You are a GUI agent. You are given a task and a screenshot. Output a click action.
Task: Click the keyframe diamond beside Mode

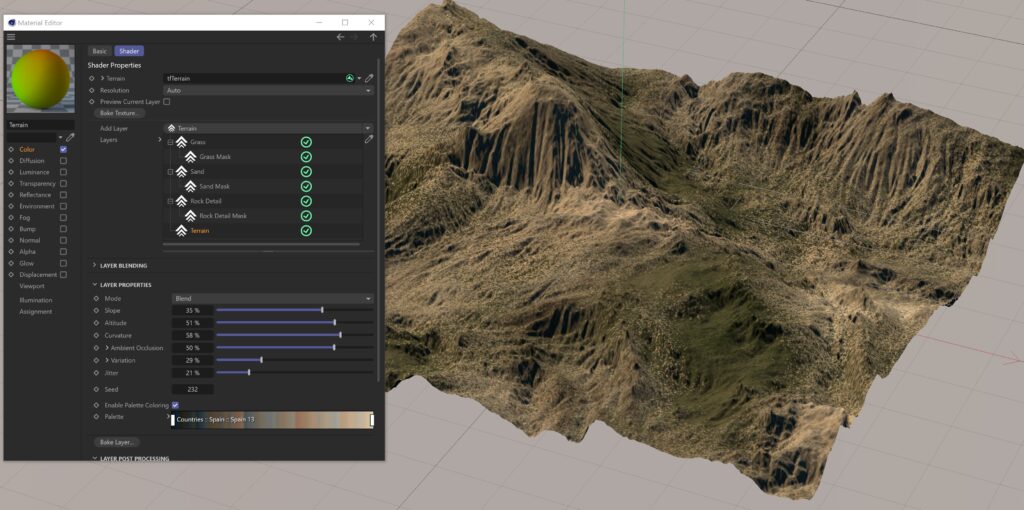click(x=96, y=298)
